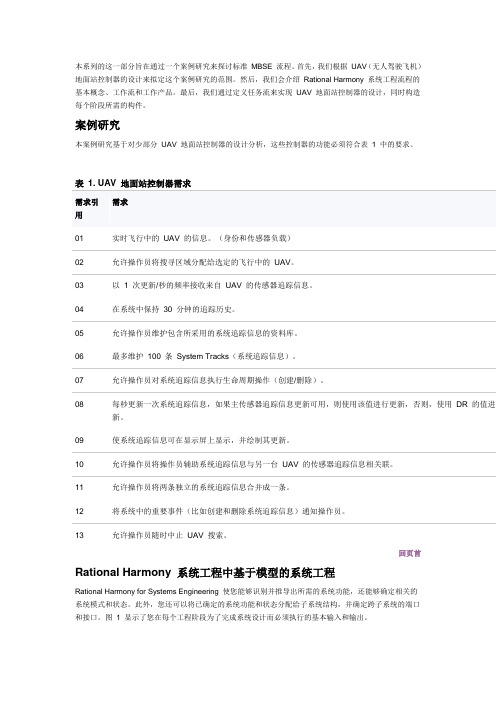
Task: Select requirement number 09 cell
Action: coord(79,440)
